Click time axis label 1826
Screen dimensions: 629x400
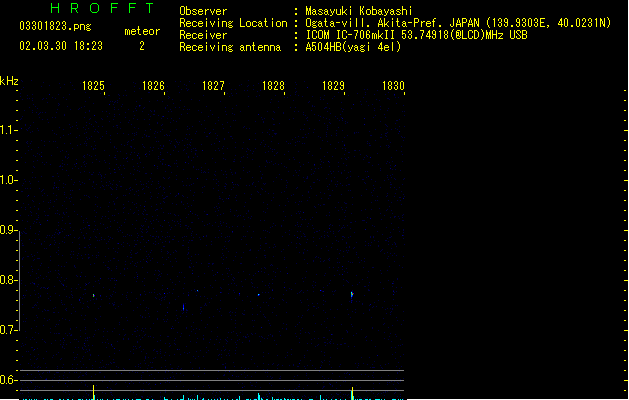153,86
